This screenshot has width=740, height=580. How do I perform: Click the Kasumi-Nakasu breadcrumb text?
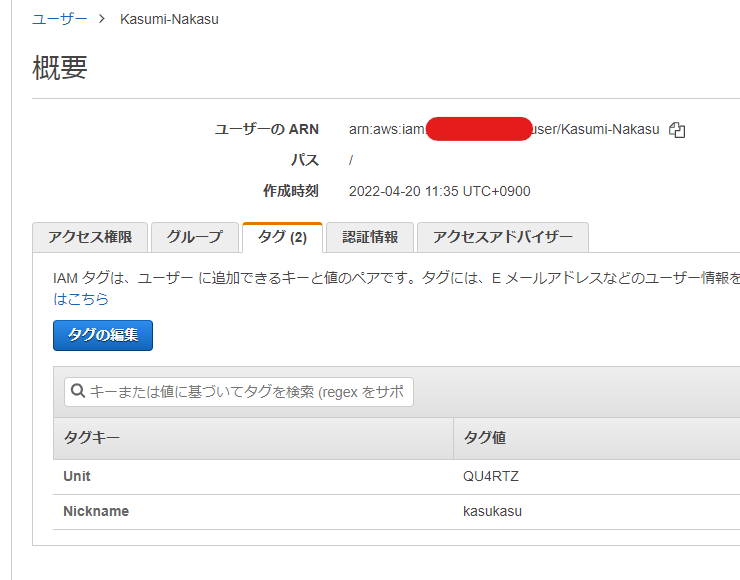169,19
